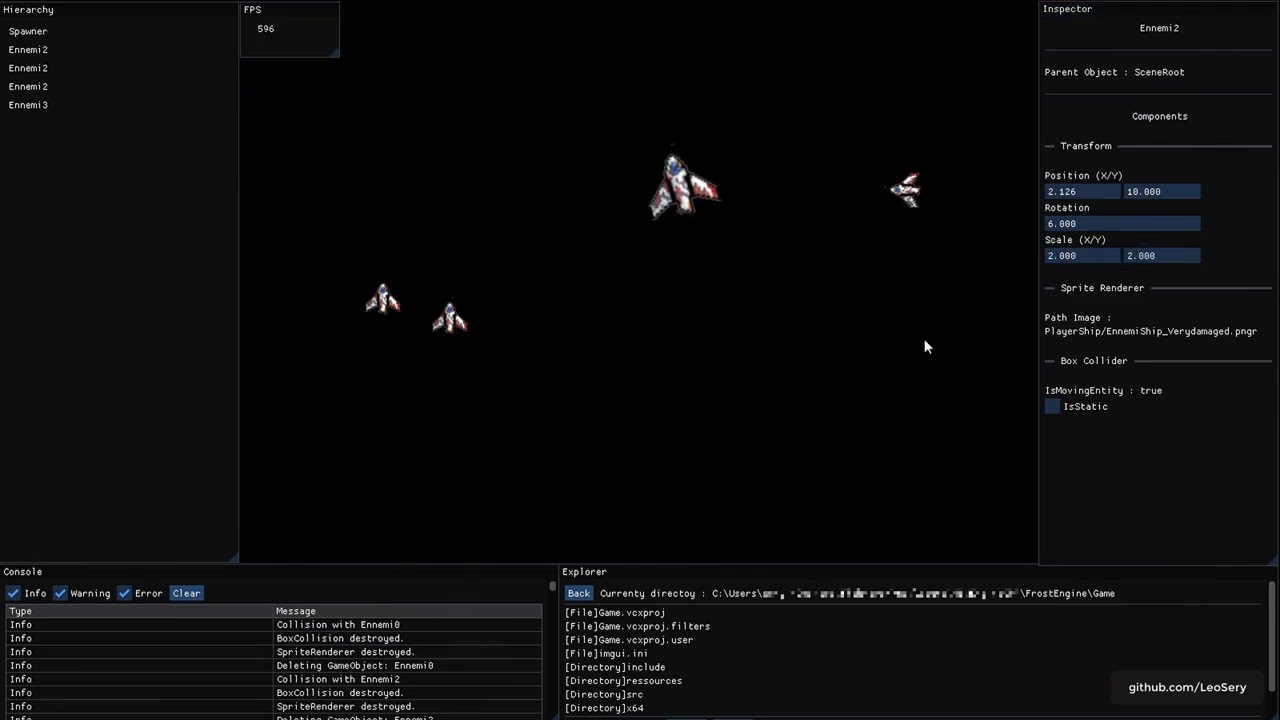Screen dimensions: 1280x720
Task: Enable the IsStatic checkbox
Action: point(1052,406)
